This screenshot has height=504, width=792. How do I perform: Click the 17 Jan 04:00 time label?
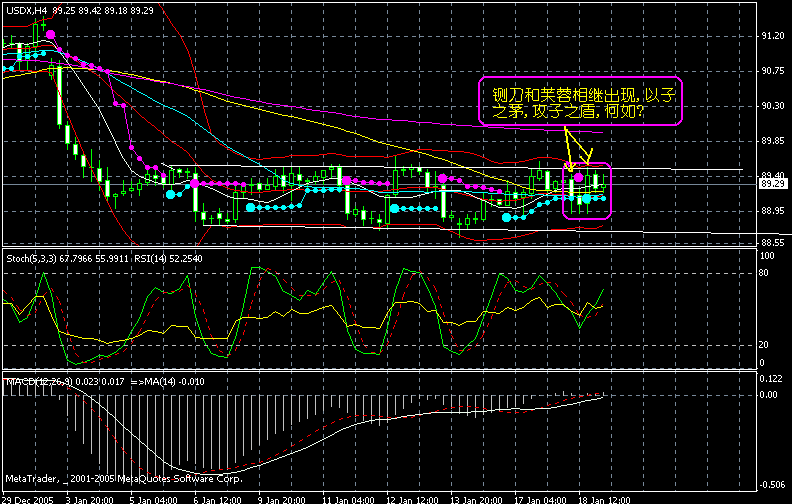[540, 500]
